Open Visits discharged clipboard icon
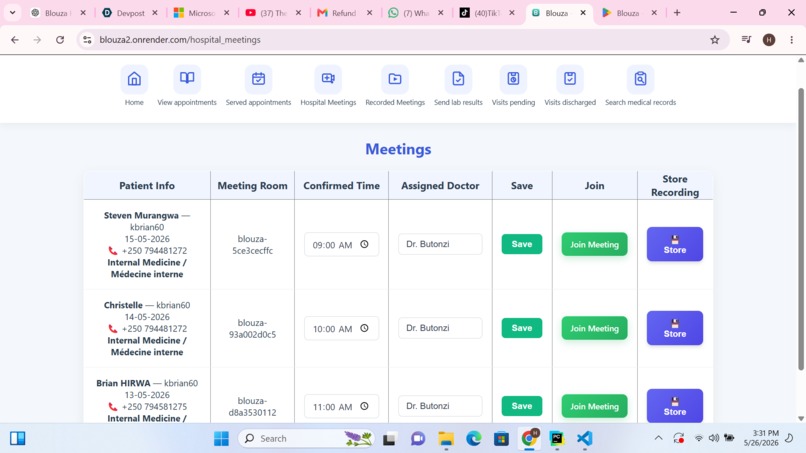 tap(570, 79)
